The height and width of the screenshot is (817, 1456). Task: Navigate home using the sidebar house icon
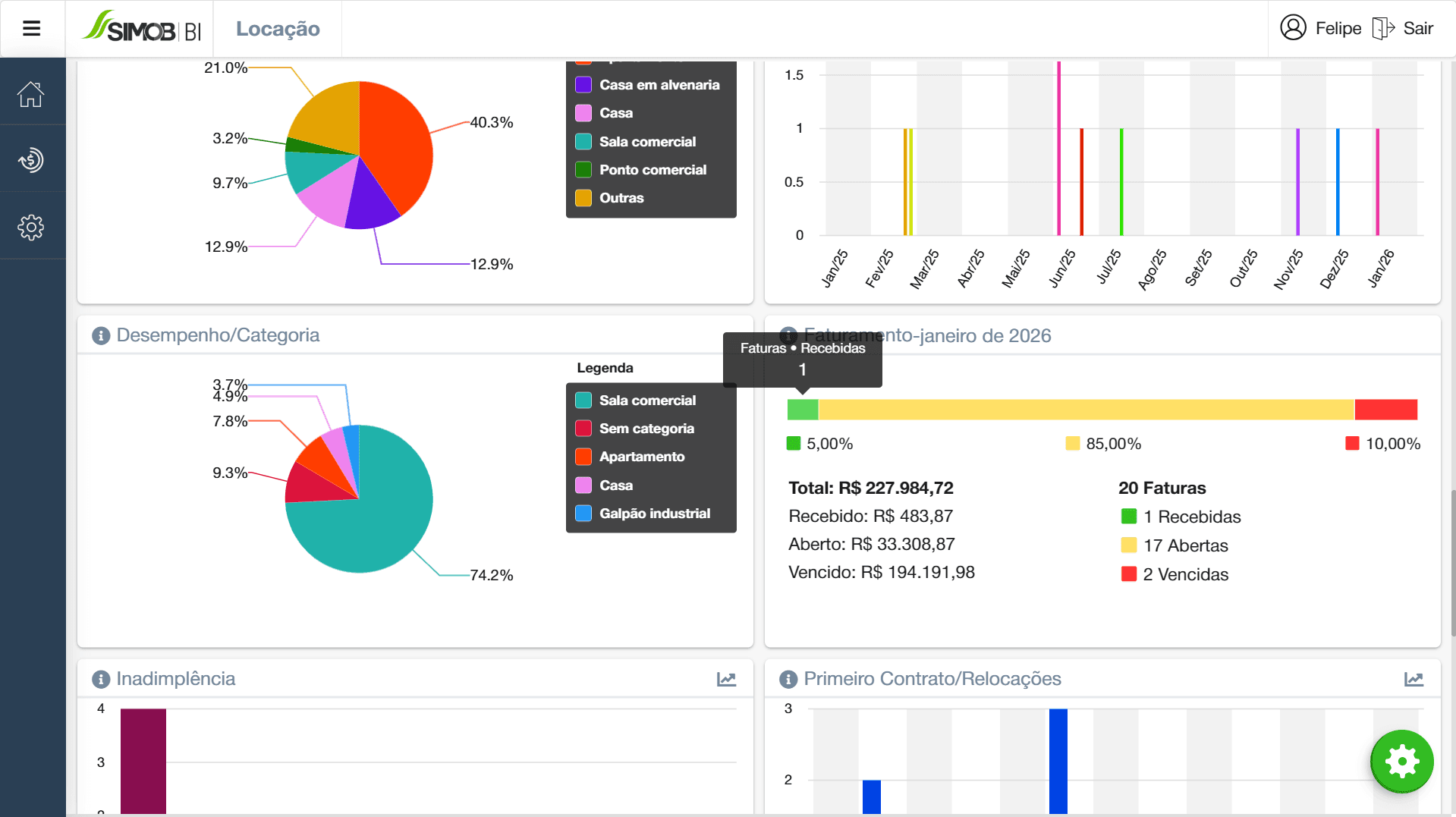click(31, 93)
